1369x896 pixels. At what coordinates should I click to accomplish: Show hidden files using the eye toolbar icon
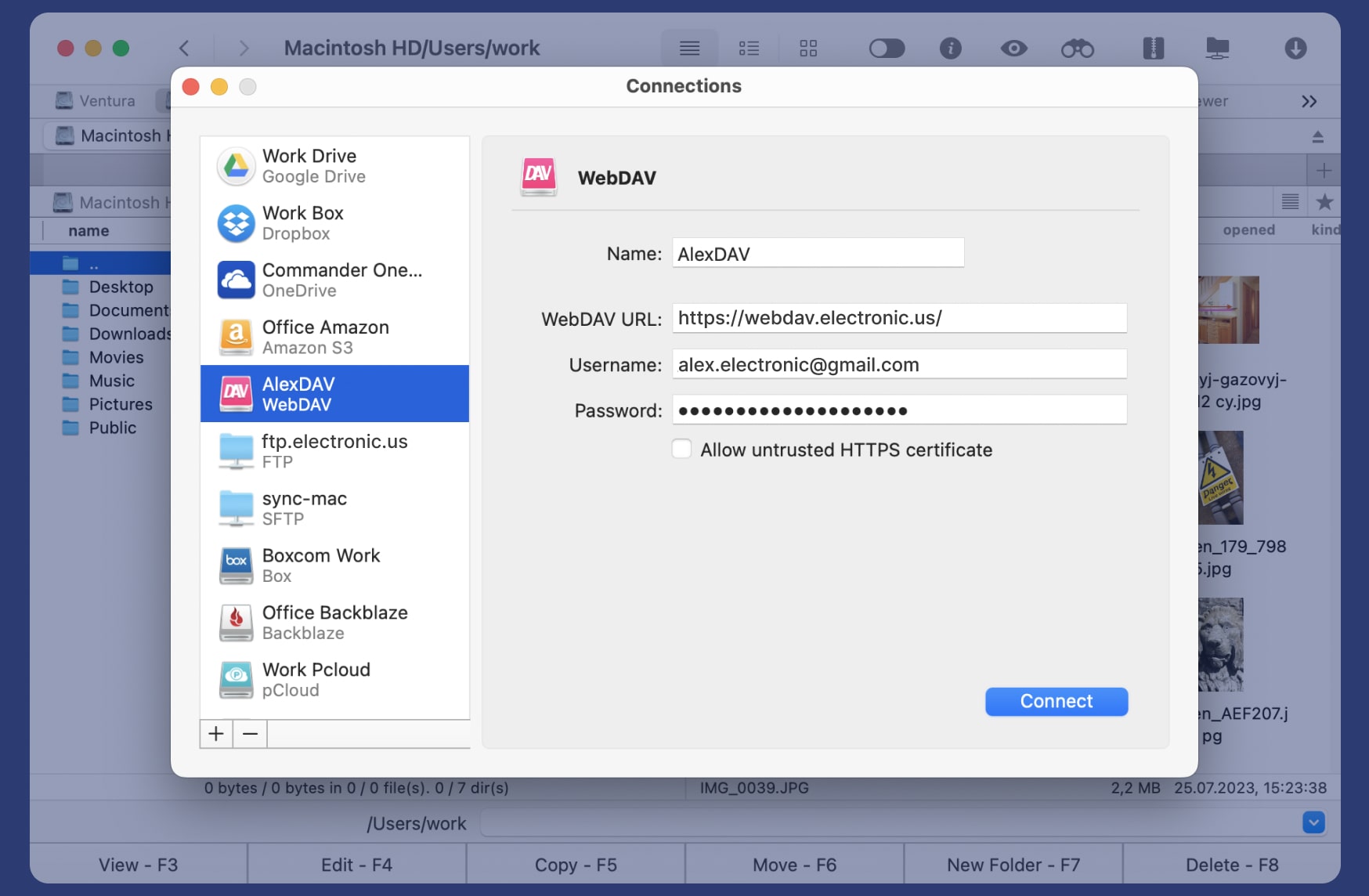tap(1013, 48)
